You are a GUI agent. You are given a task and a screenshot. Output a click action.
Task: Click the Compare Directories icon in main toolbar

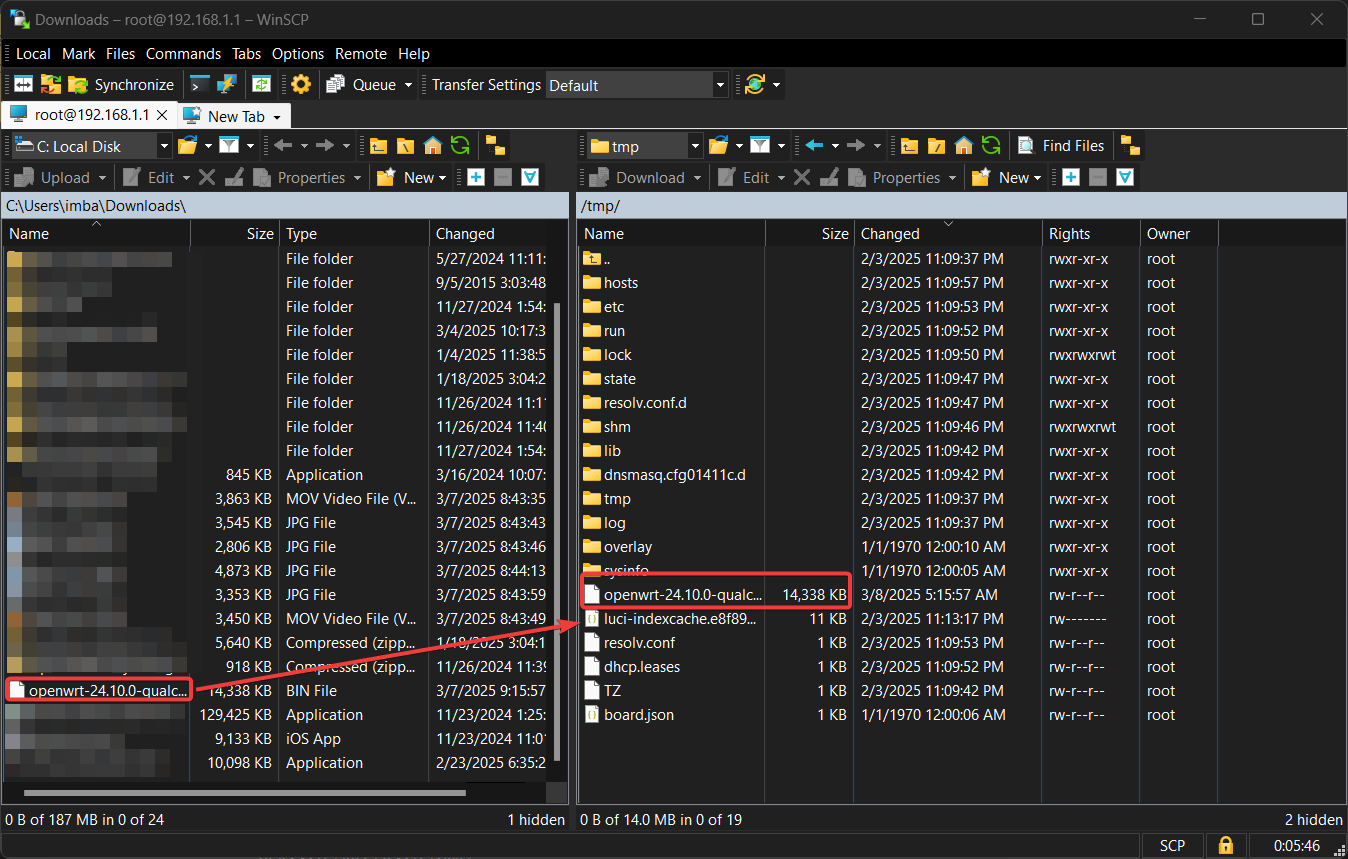[x=23, y=85]
